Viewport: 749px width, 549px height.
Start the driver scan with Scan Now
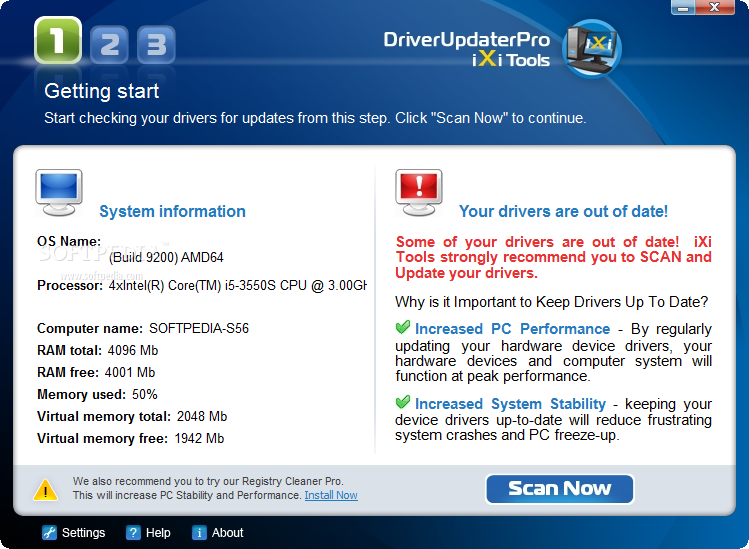[559, 489]
